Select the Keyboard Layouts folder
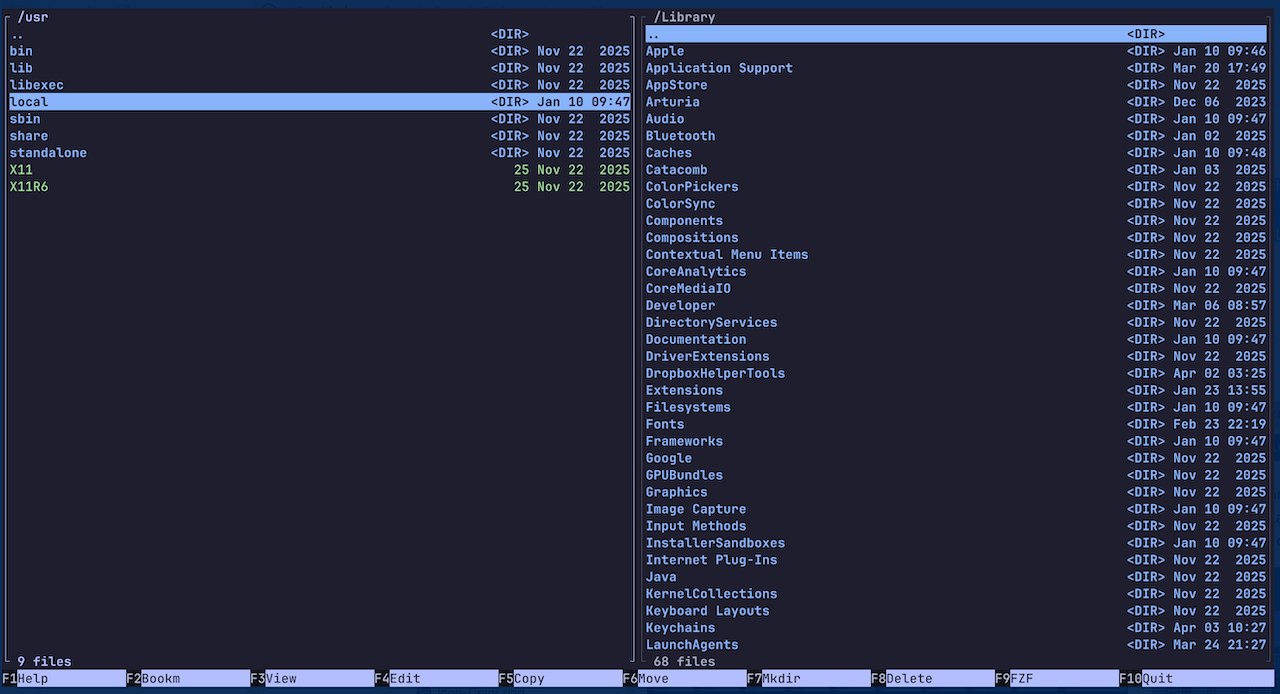Image resolution: width=1280 pixels, height=694 pixels. [x=956, y=612]
